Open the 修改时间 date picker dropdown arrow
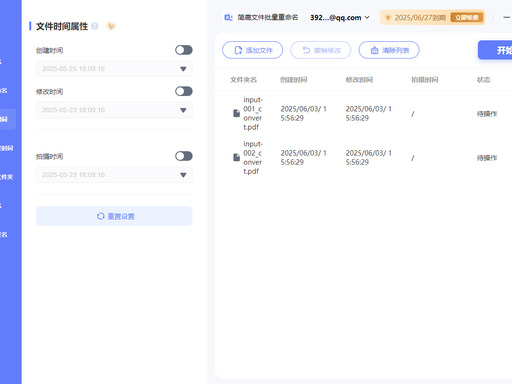The width and height of the screenshot is (512, 384). coord(183,110)
